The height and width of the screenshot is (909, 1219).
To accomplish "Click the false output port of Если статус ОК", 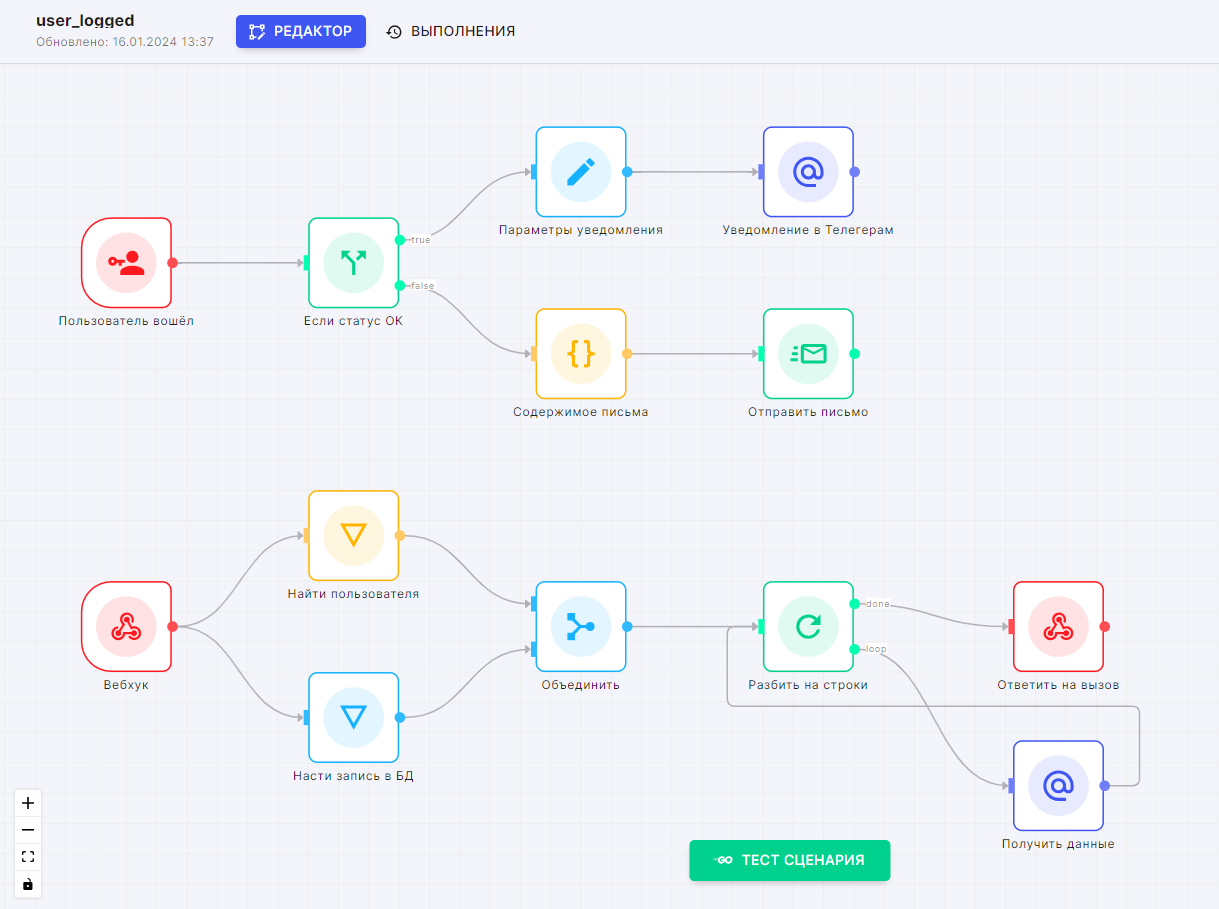I will [x=400, y=286].
